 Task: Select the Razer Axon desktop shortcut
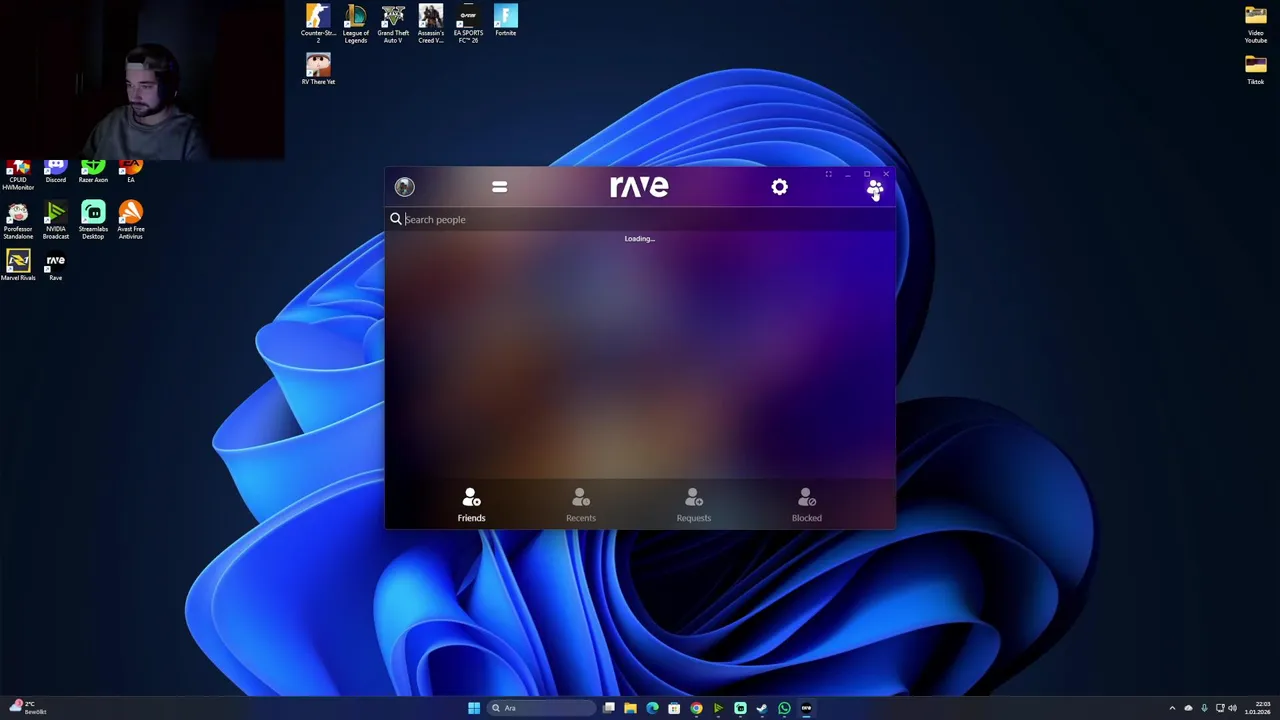93,172
